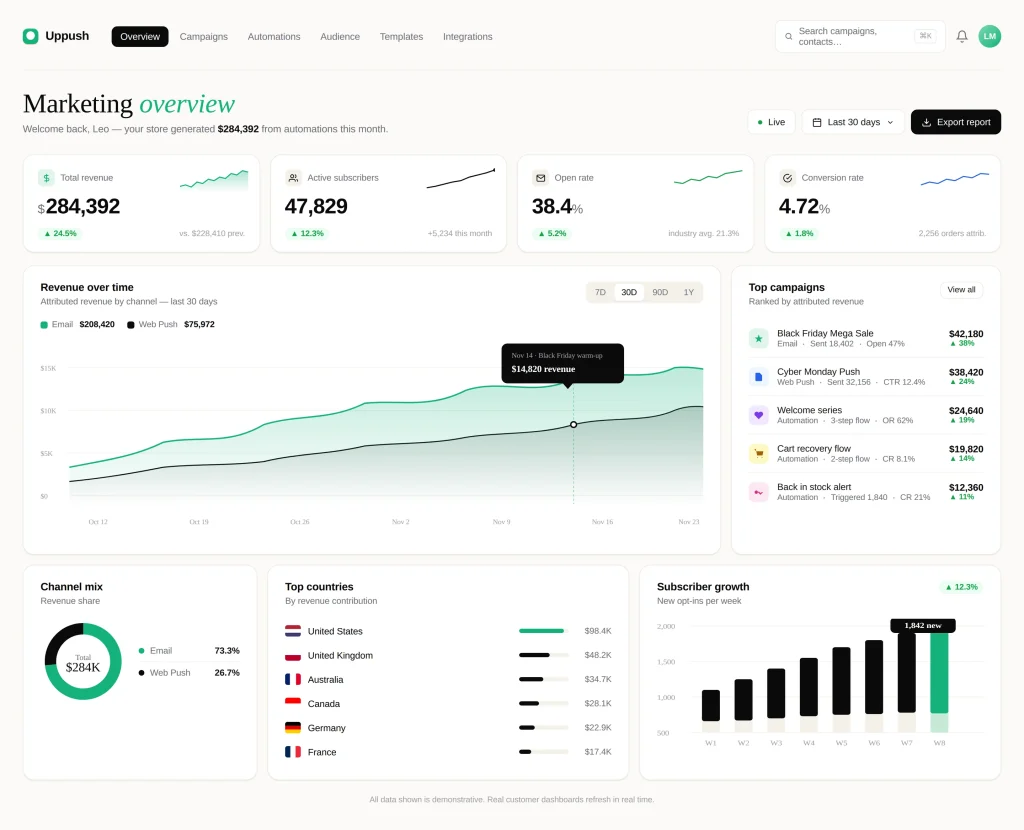Screen dimensions: 1024x830
Task: Click the Export report button
Action: [x=955, y=122]
